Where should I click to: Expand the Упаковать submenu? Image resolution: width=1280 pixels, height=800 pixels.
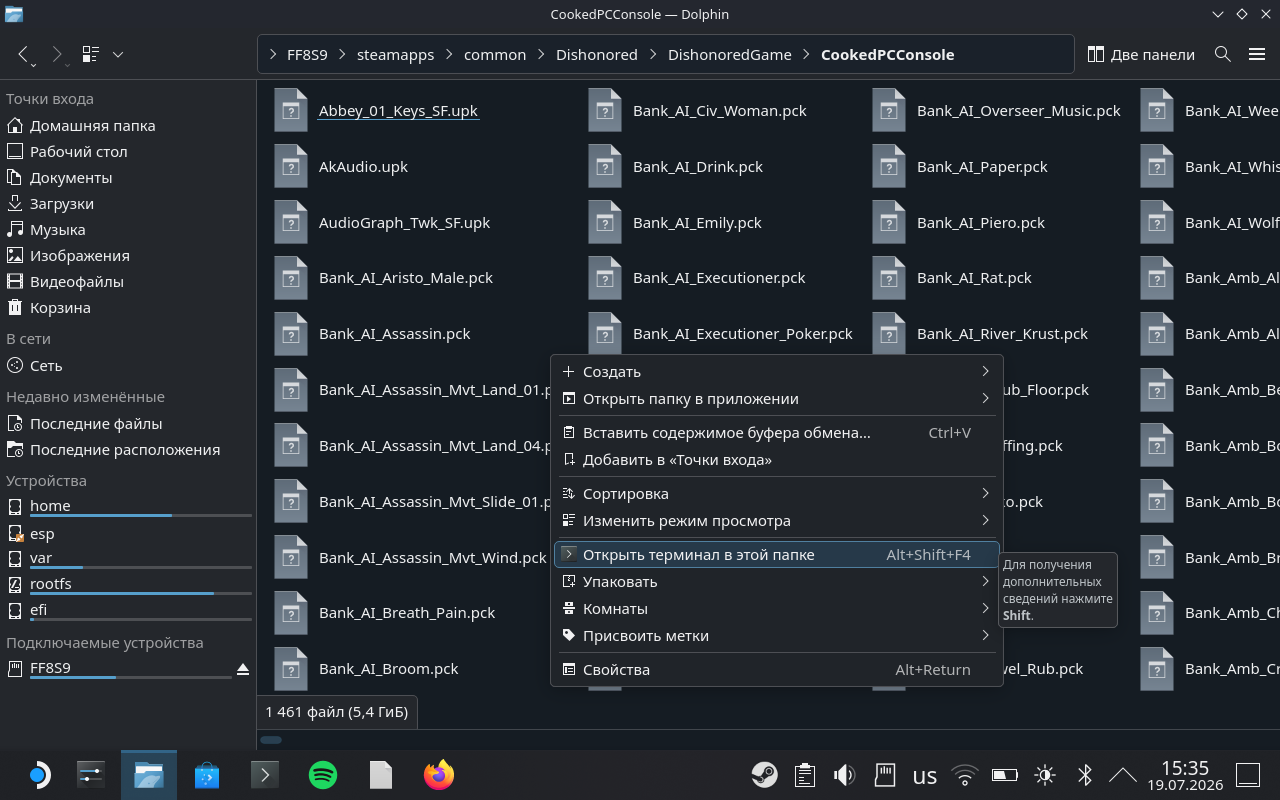(777, 582)
